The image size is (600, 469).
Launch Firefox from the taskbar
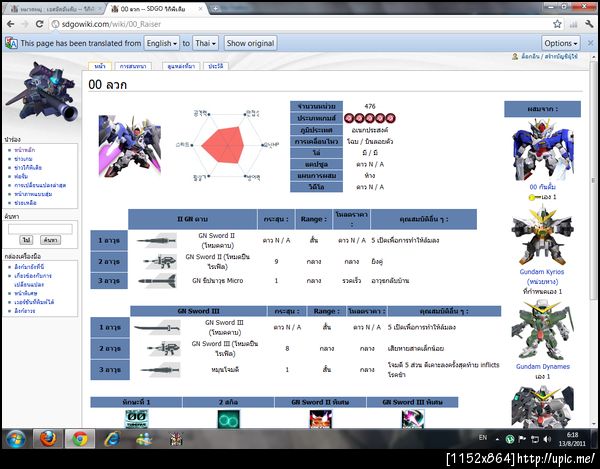pyautogui.click(x=48, y=439)
